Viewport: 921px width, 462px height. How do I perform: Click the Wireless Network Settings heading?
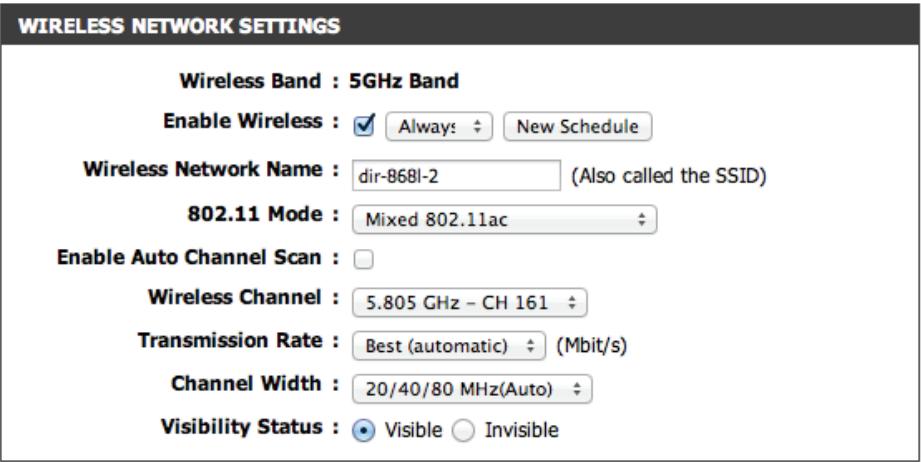tap(179, 26)
